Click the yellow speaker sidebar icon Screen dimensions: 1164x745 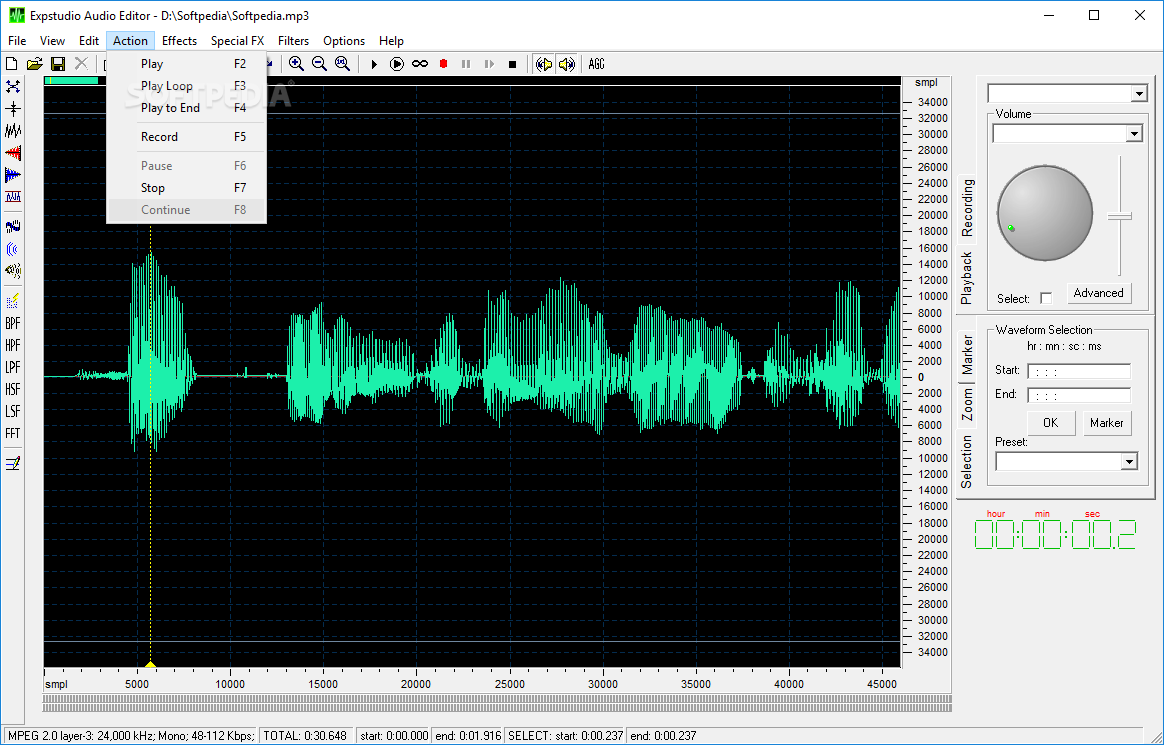pos(13,270)
